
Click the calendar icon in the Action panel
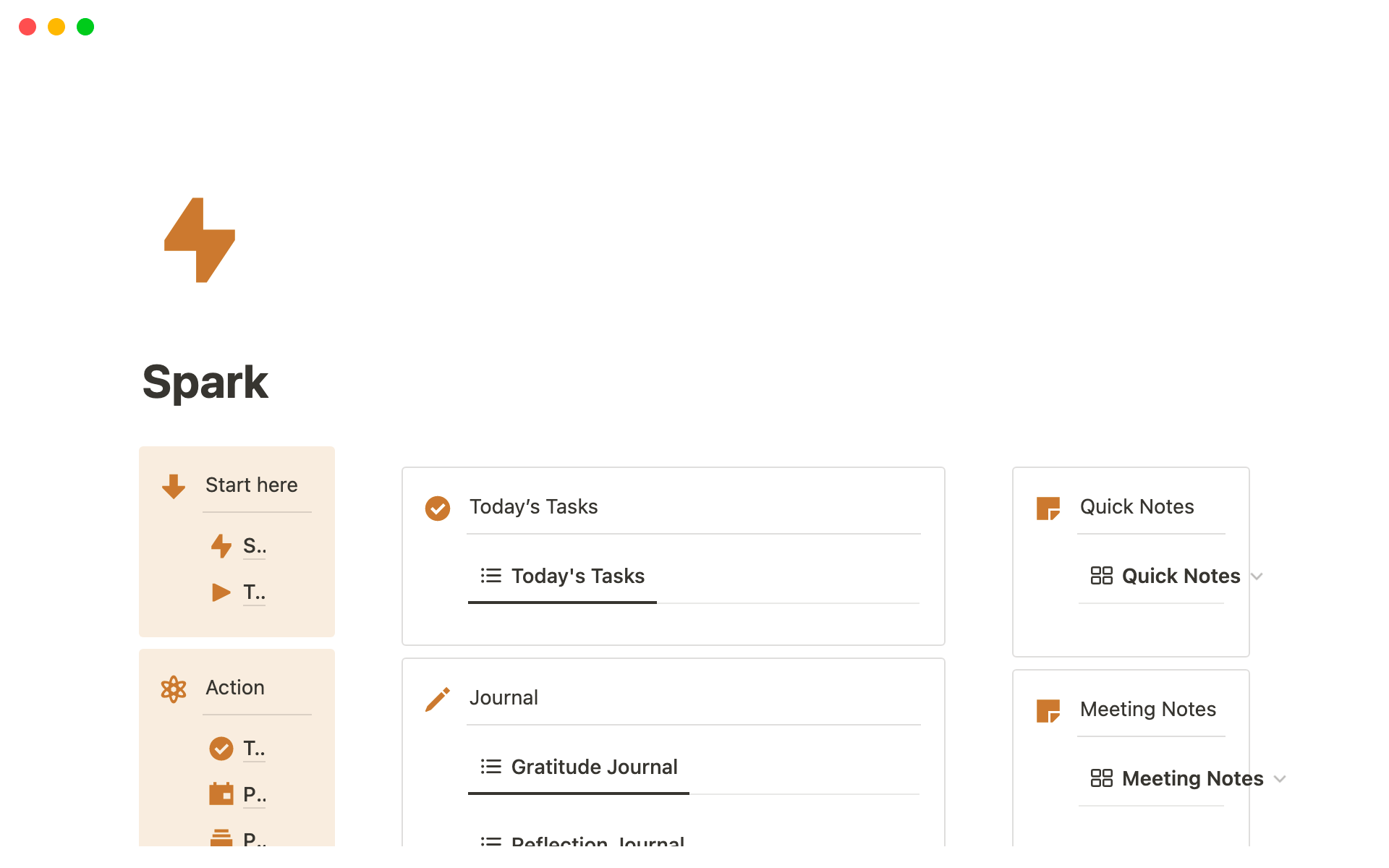click(221, 794)
